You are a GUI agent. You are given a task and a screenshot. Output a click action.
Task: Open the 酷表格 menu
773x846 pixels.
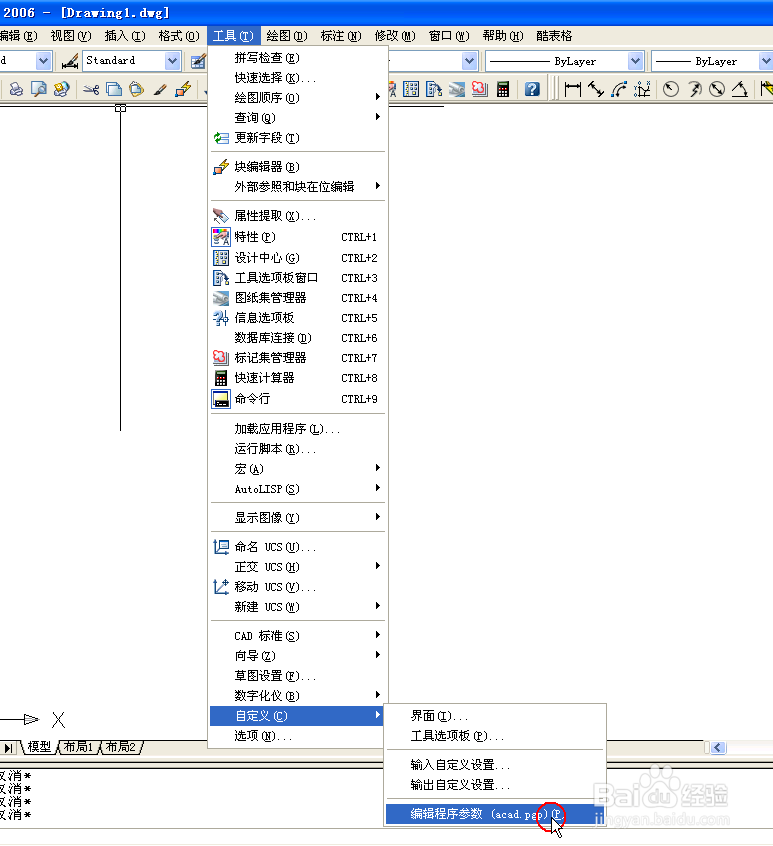click(x=555, y=36)
